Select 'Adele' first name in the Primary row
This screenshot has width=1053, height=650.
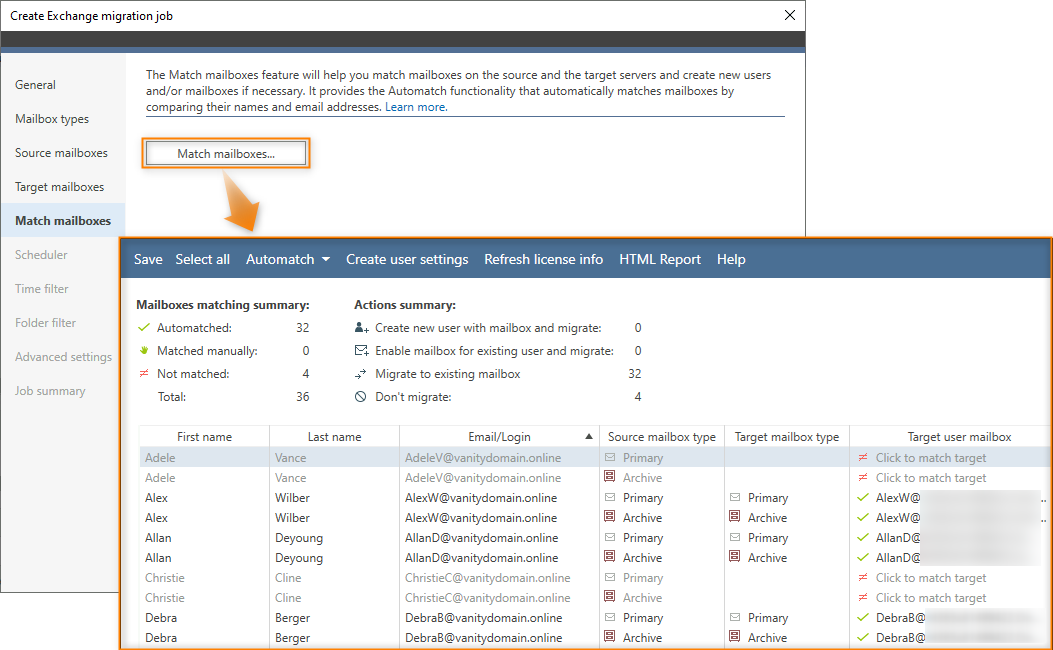click(x=160, y=458)
